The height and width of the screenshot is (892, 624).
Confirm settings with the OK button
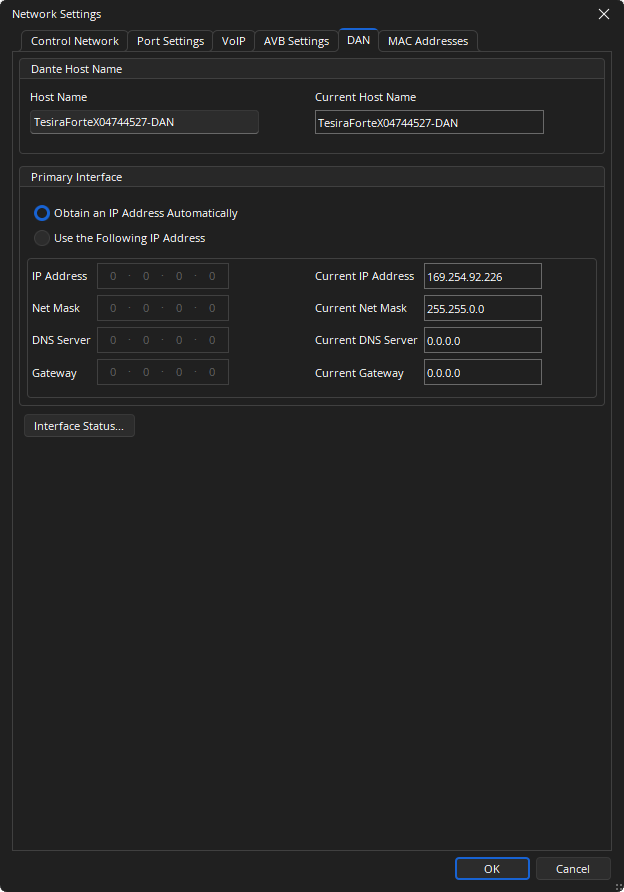[x=491, y=869]
